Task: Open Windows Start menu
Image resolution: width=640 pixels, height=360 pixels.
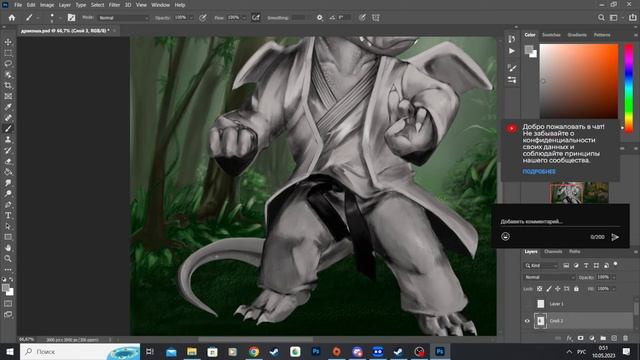Action: tap(9, 352)
